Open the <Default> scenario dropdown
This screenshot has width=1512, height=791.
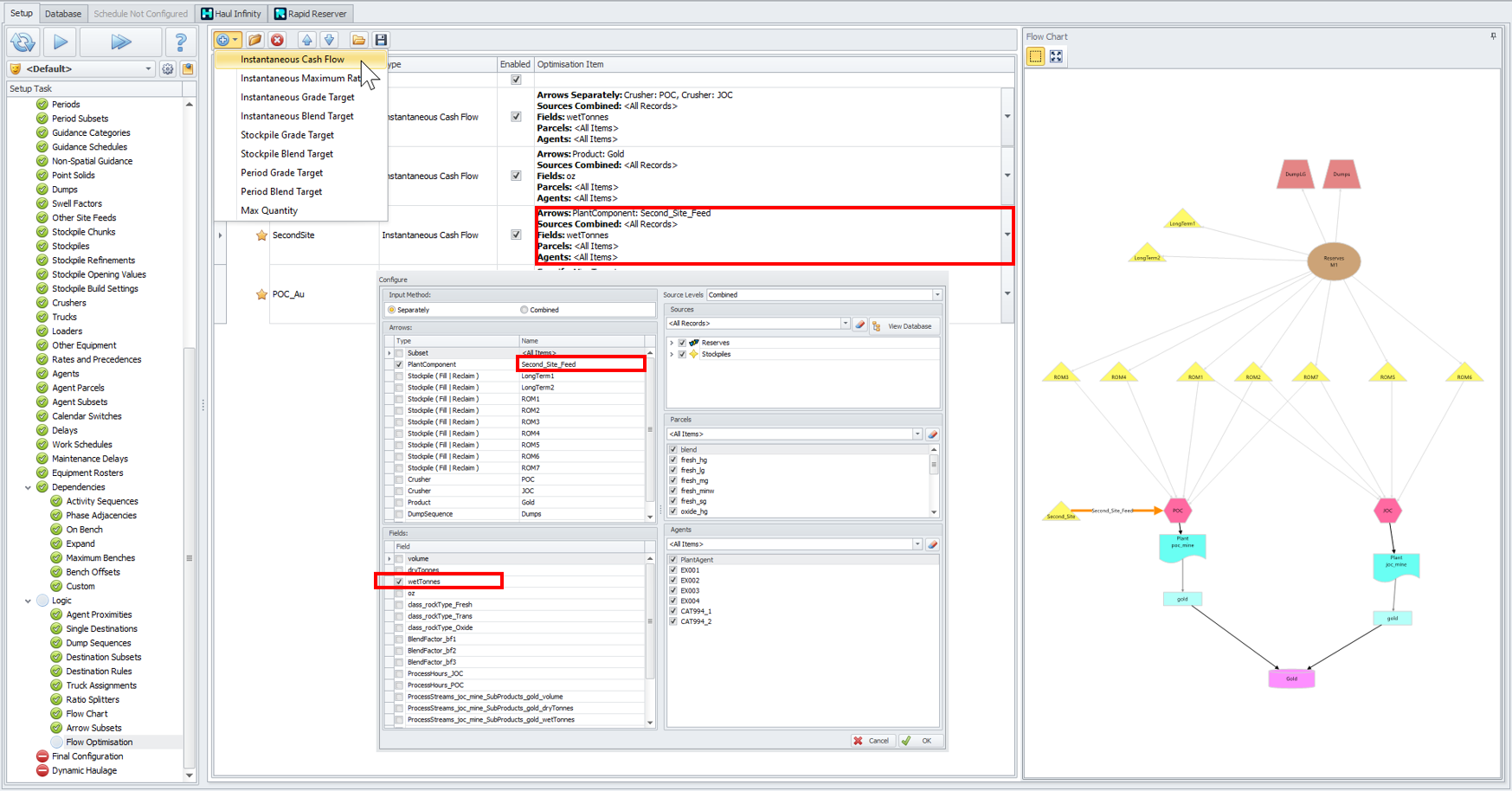click(148, 69)
